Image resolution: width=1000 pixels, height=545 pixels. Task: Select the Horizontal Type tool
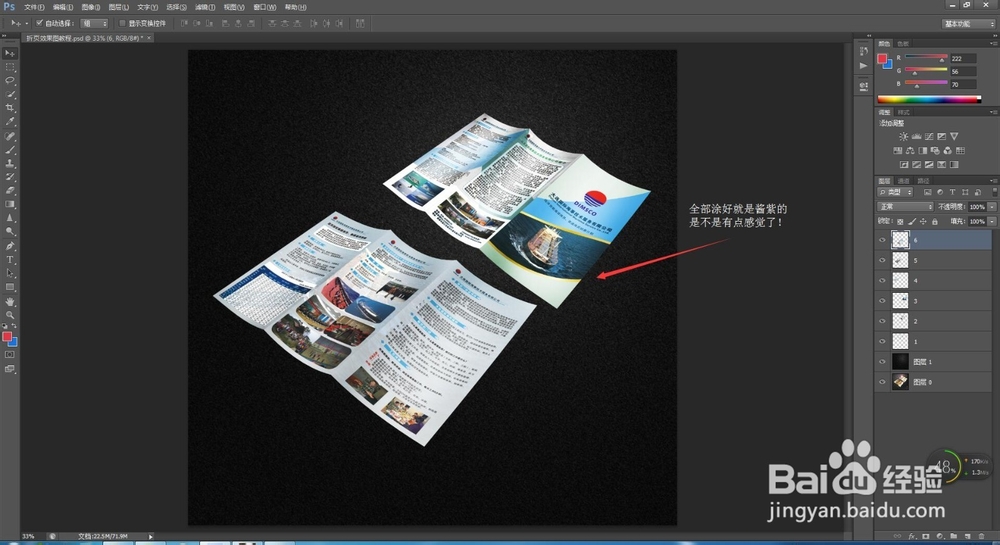[10, 259]
